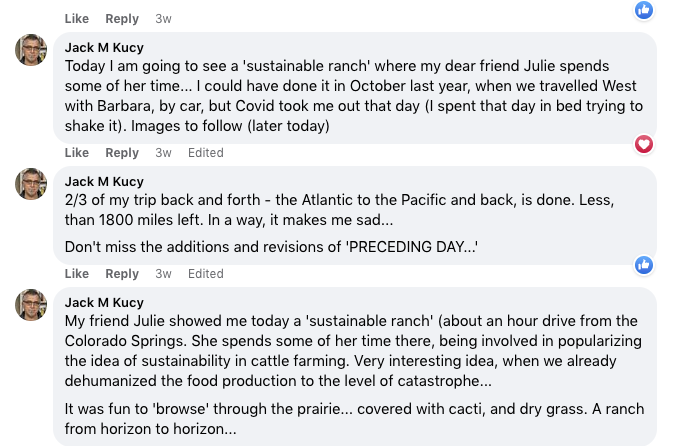Reply to the '2/3 of my trip' comment
This screenshot has height=446, width=698.
tap(122, 274)
